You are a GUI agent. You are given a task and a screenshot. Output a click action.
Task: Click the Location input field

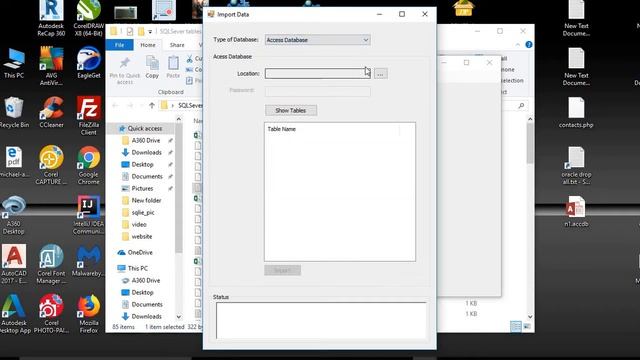pyautogui.click(x=318, y=73)
